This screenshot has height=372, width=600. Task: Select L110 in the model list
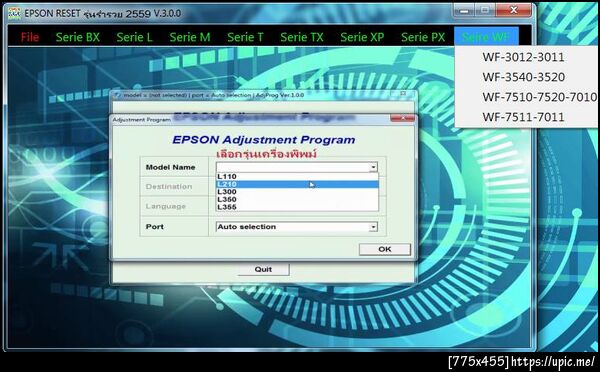point(297,176)
